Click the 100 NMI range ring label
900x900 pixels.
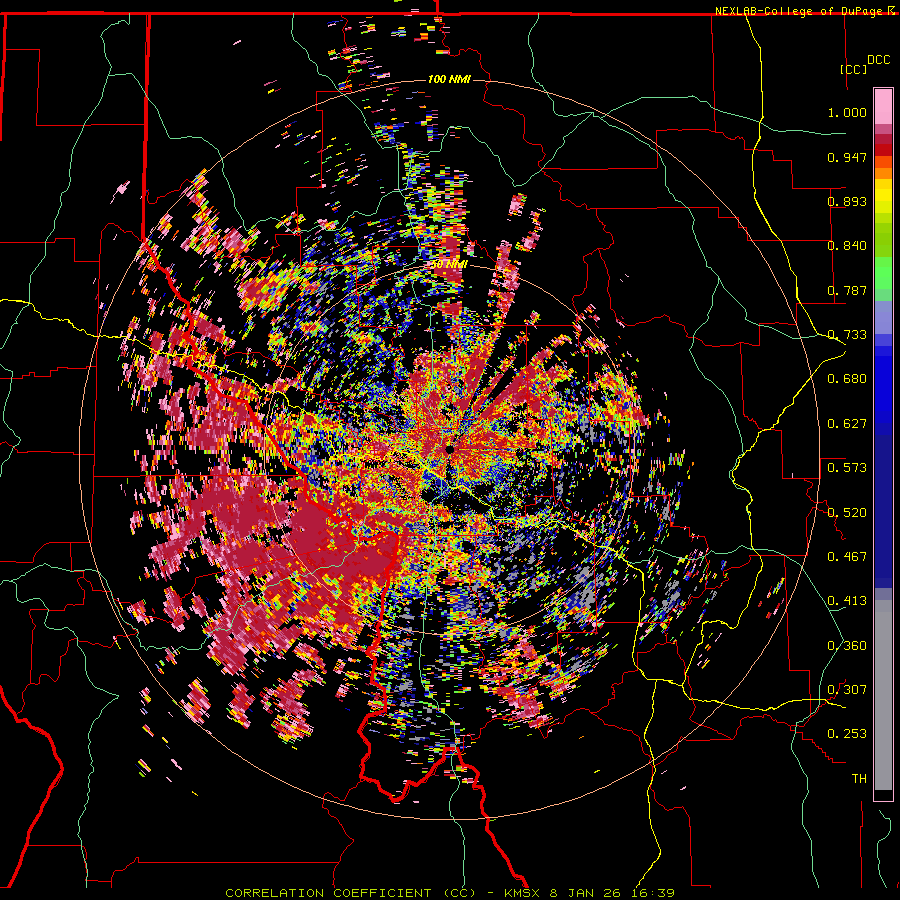click(449, 79)
